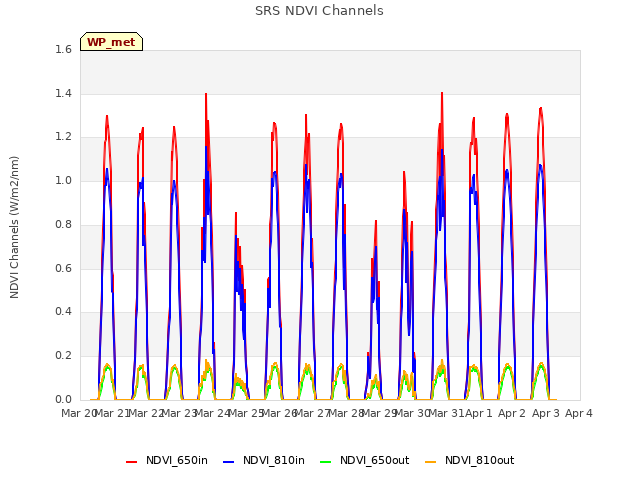Click the 0.8 y-axis tick label
640x480 pixels.
[63, 224]
